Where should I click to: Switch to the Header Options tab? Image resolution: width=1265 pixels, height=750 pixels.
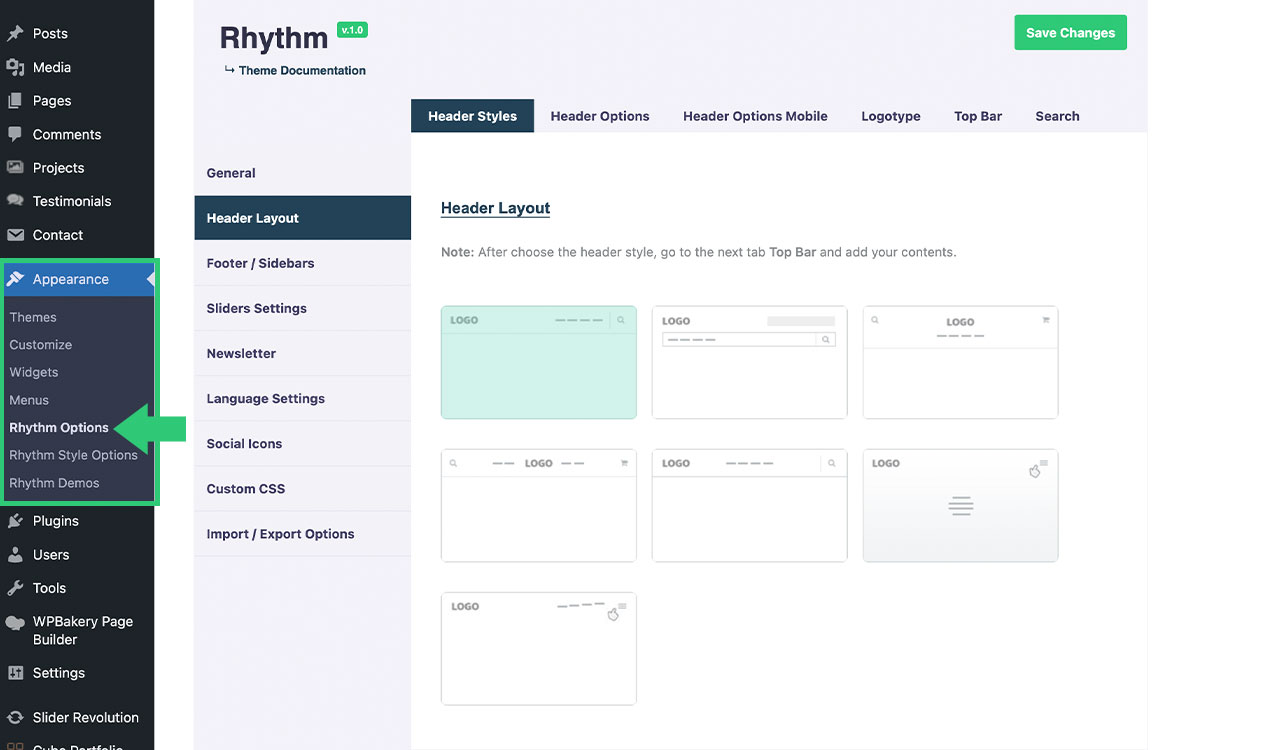(x=599, y=116)
